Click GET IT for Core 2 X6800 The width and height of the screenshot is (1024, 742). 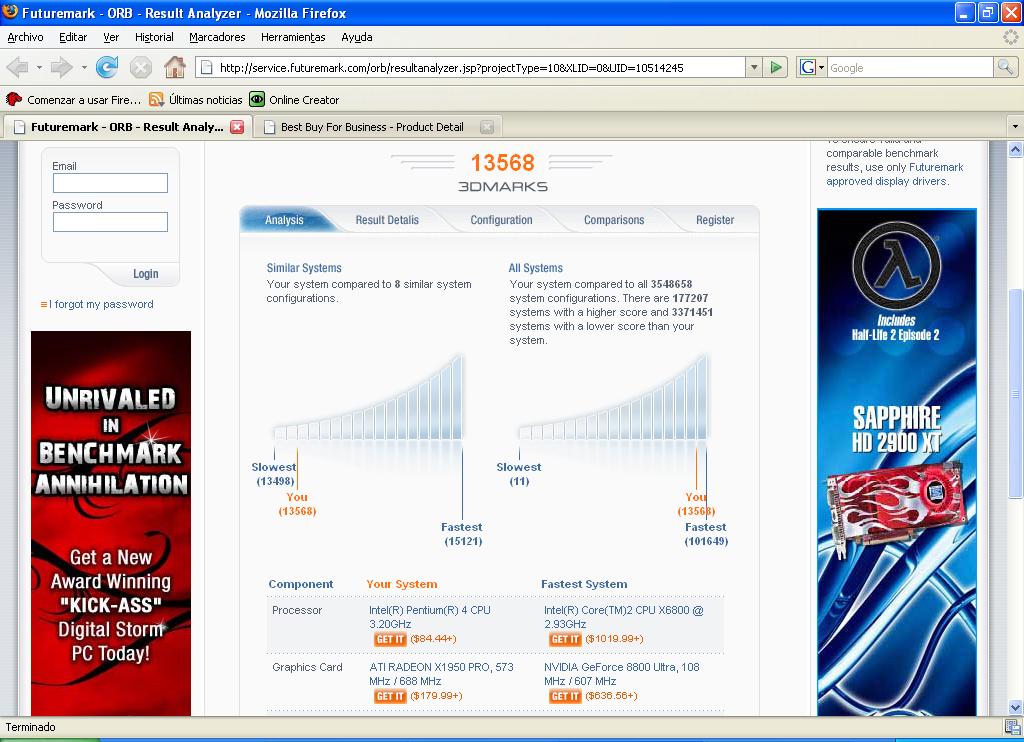click(566, 639)
